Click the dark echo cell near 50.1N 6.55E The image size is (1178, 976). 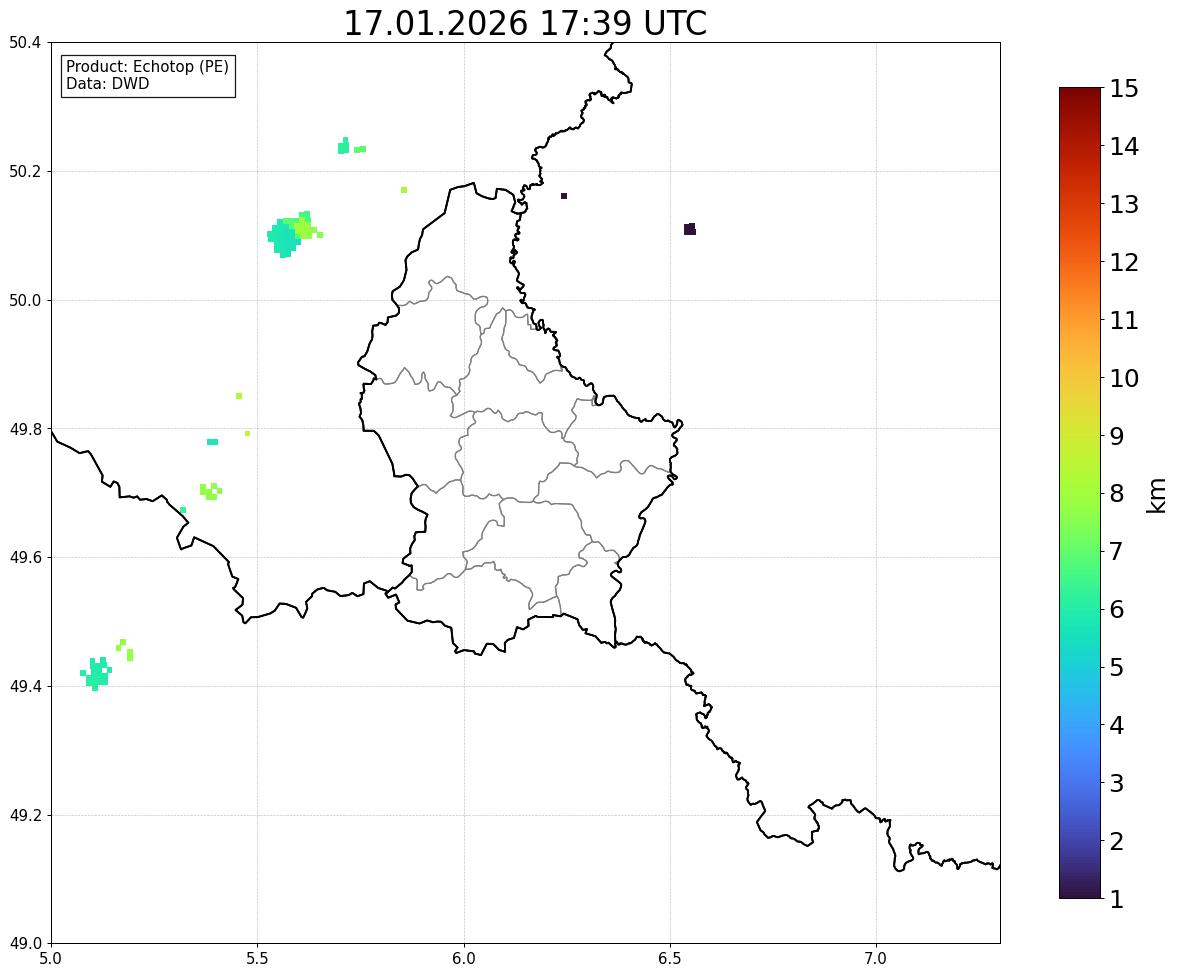(x=690, y=229)
